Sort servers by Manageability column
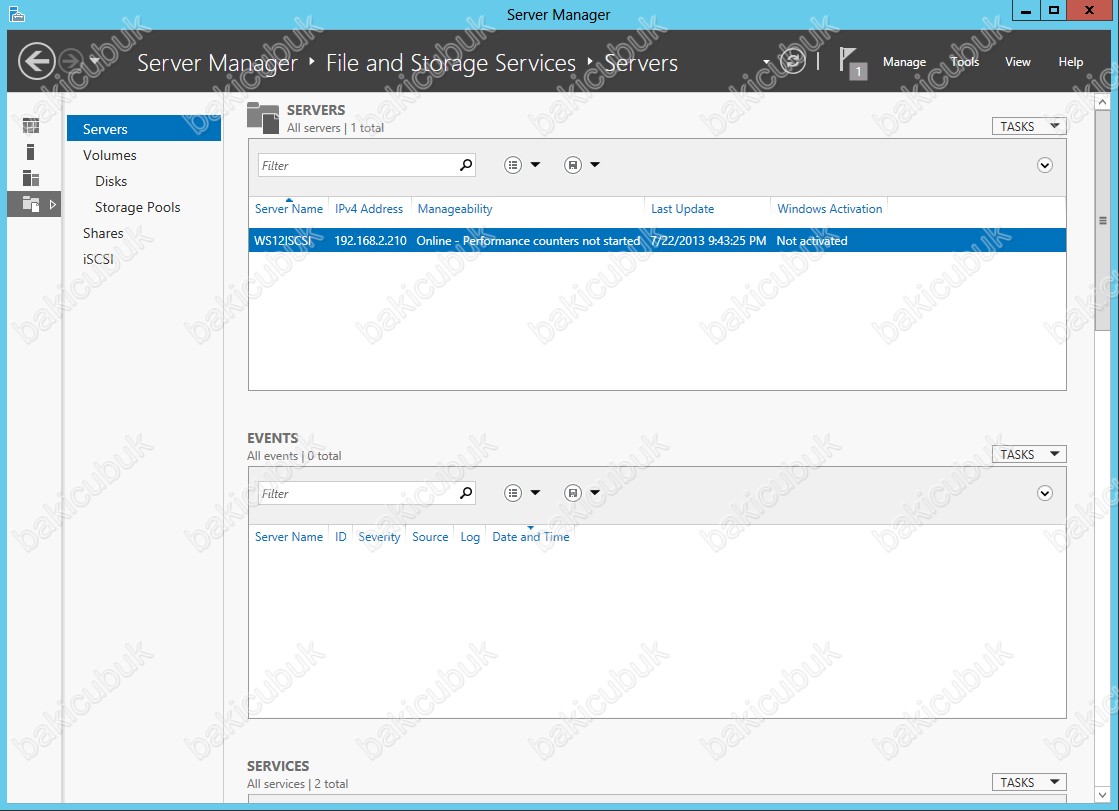Screen dimensions: 1119x811 click(x=455, y=208)
